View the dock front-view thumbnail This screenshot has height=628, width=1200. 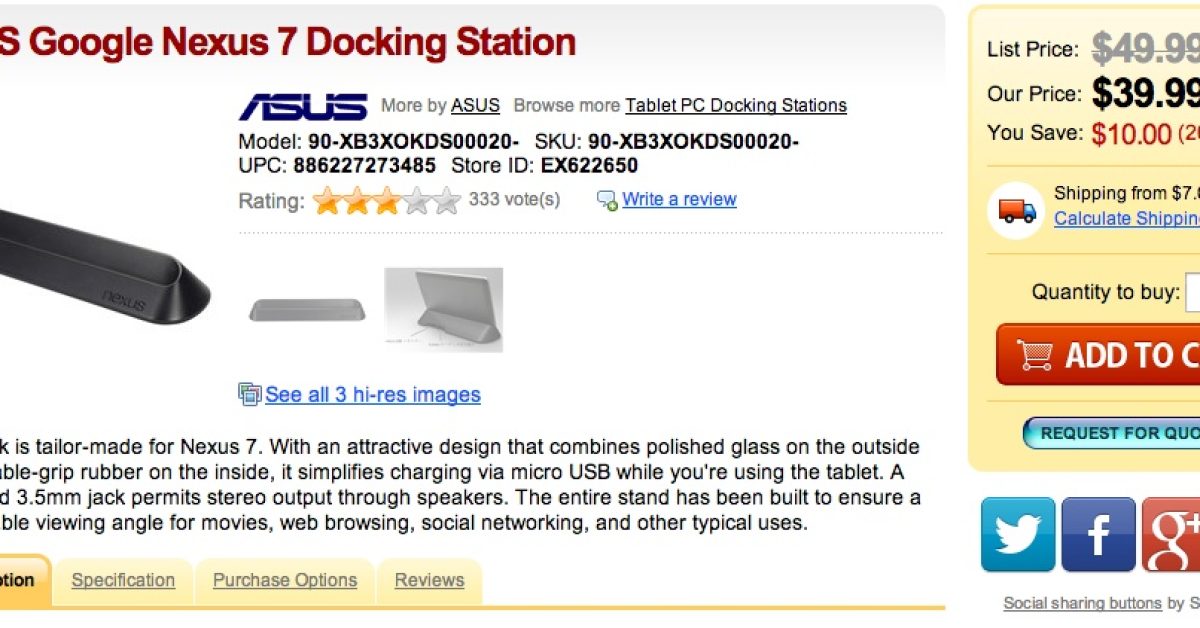click(x=306, y=310)
